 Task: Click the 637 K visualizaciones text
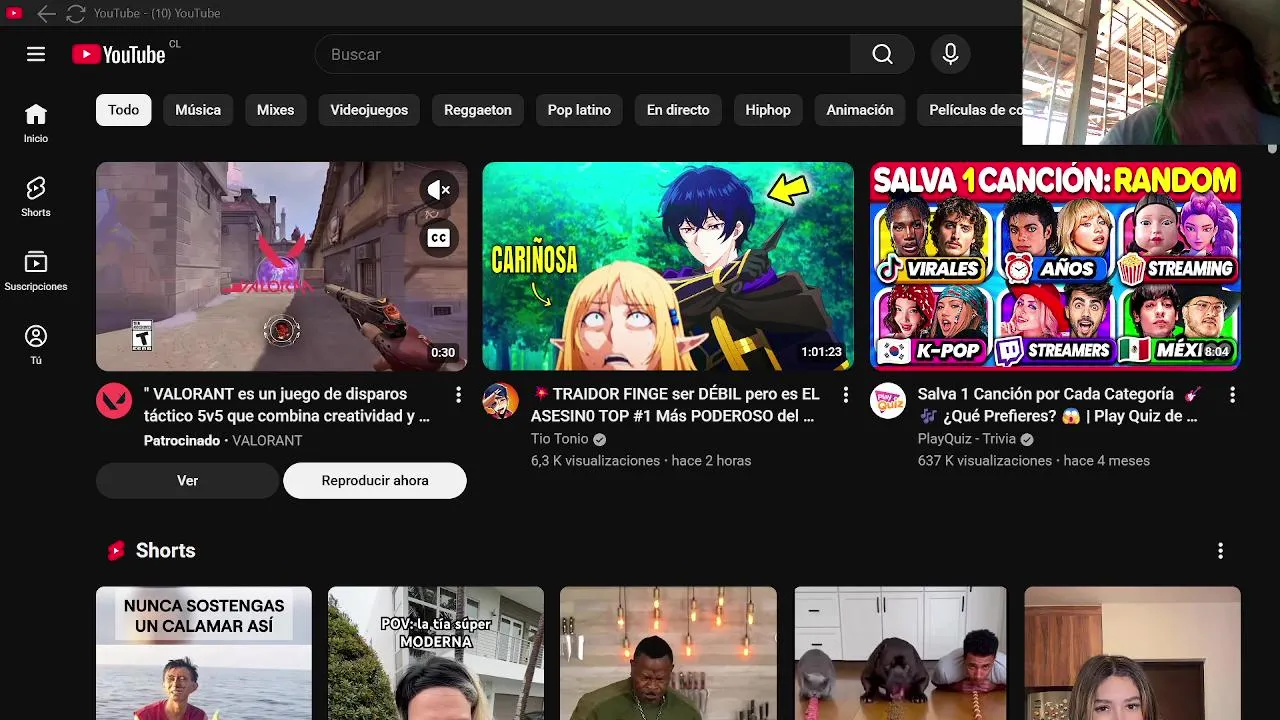[x=985, y=461]
